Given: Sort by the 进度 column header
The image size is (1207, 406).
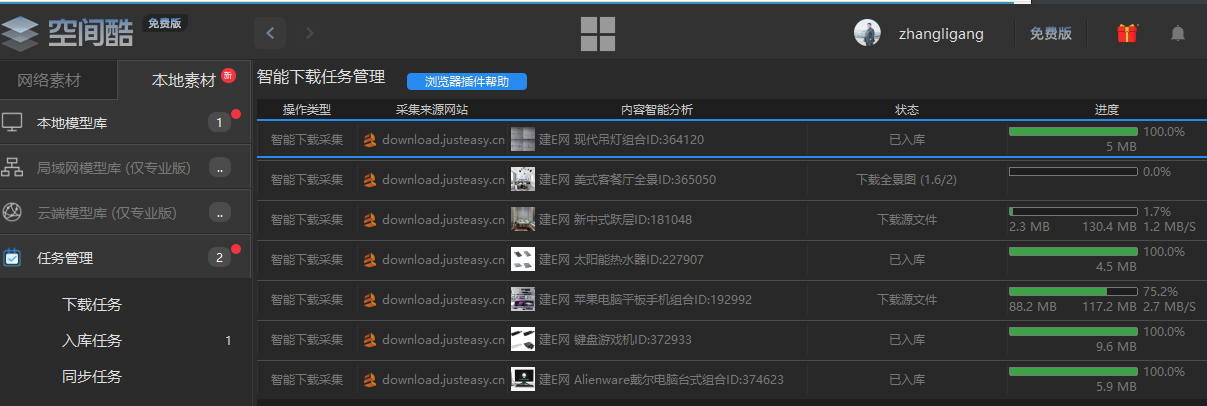Looking at the screenshot, I should coord(1106,109).
